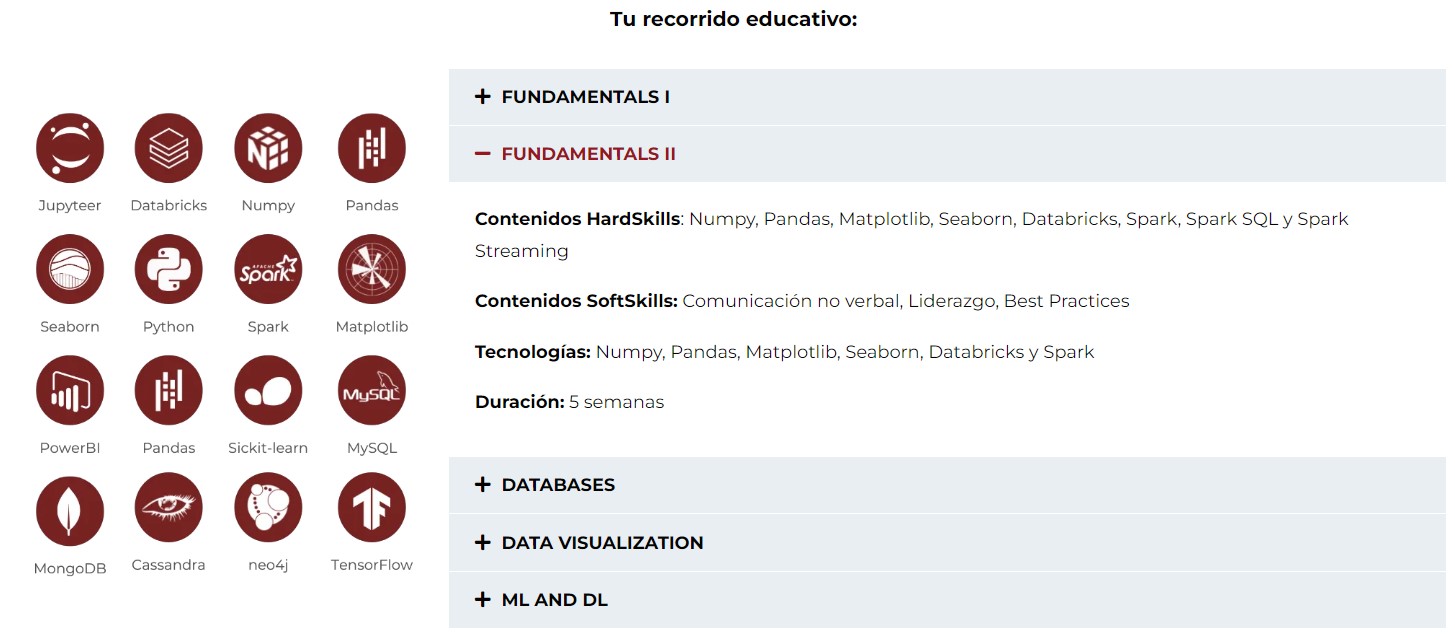Click the Python snake logo
The image size is (1455, 637).
coord(169,269)
